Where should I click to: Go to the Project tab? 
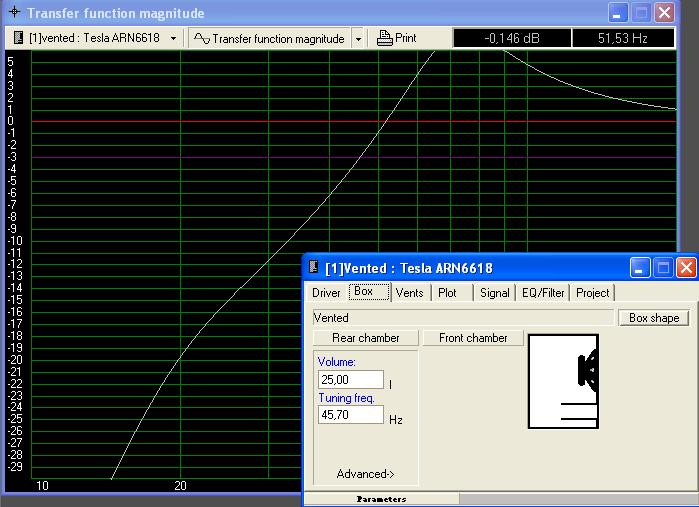click(592, 293)
